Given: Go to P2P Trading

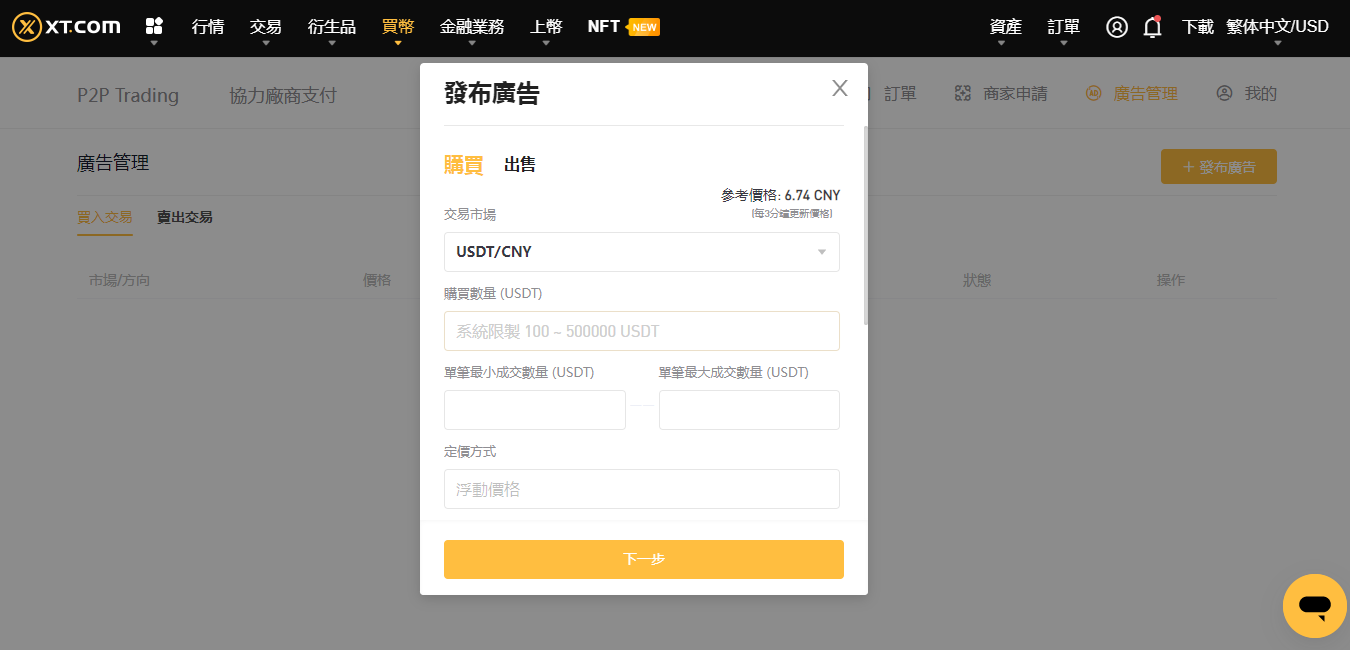Looking at the screenshot, I should click(x=128, y=95).
